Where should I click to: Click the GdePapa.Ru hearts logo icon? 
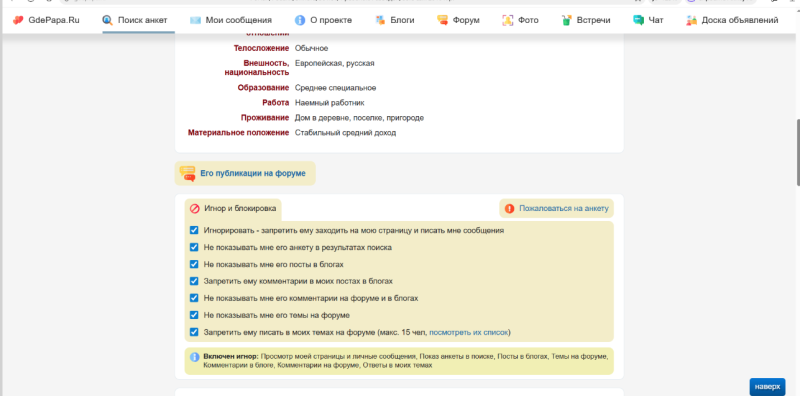pos(18,20)
